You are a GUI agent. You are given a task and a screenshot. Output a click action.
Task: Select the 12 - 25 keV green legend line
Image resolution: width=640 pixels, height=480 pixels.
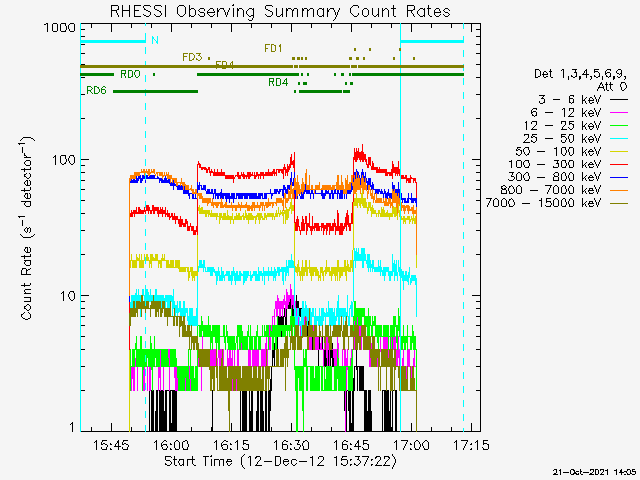coord(619,125)
